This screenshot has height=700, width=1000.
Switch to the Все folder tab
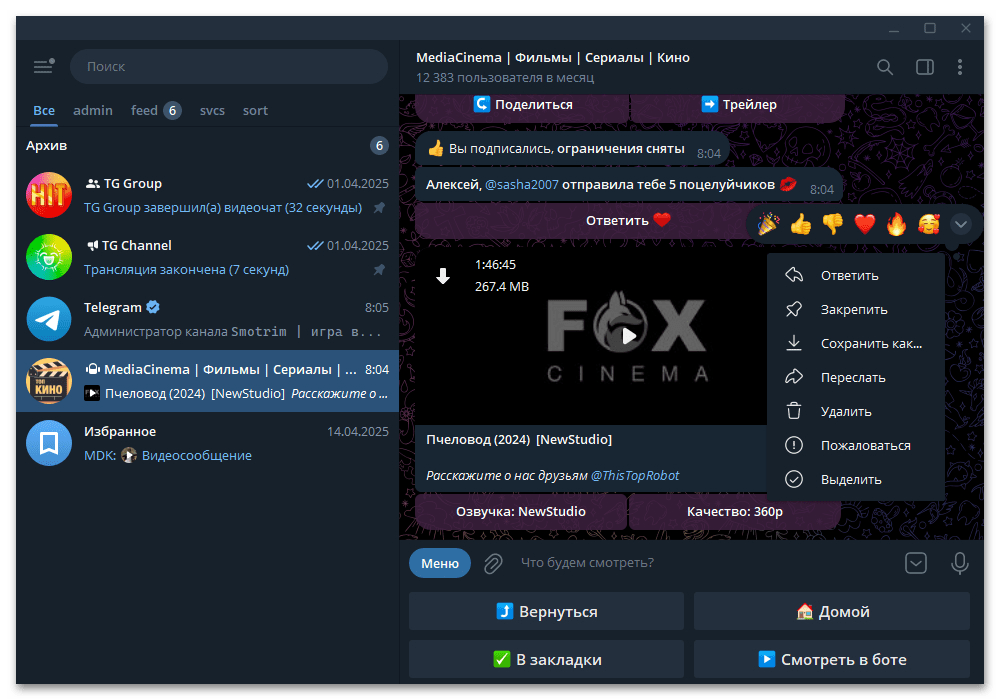coord(44,110)
